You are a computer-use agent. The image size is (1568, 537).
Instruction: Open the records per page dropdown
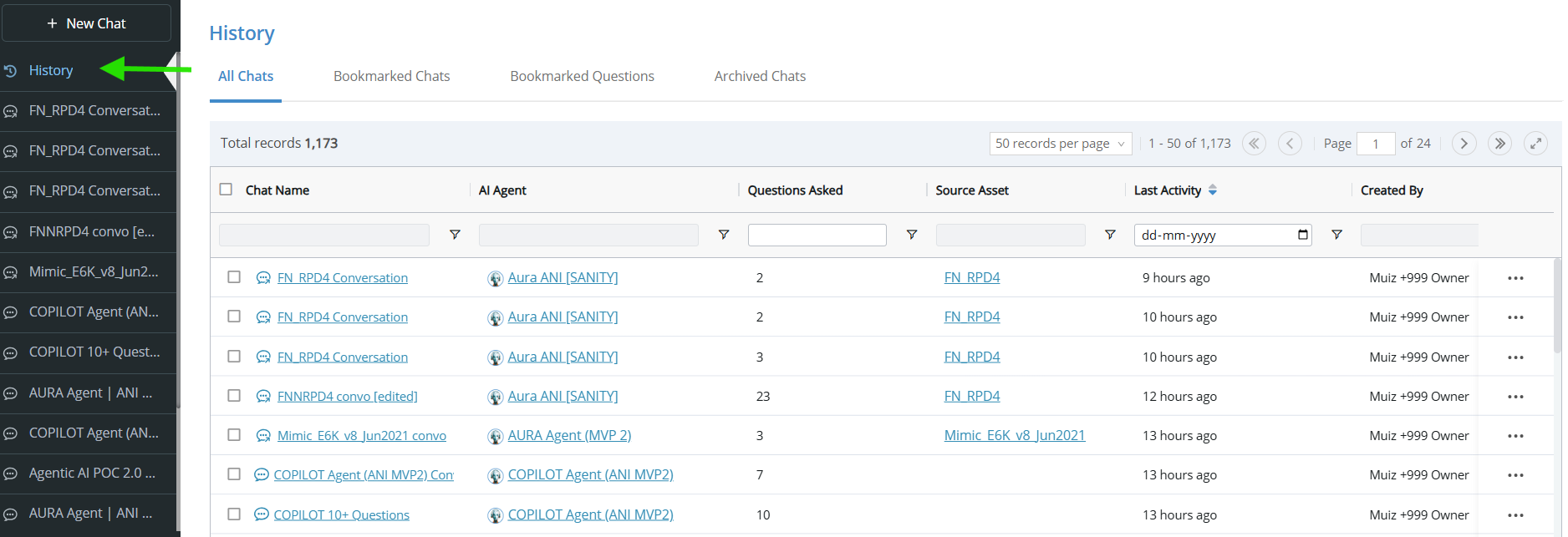click(1060, 144)
